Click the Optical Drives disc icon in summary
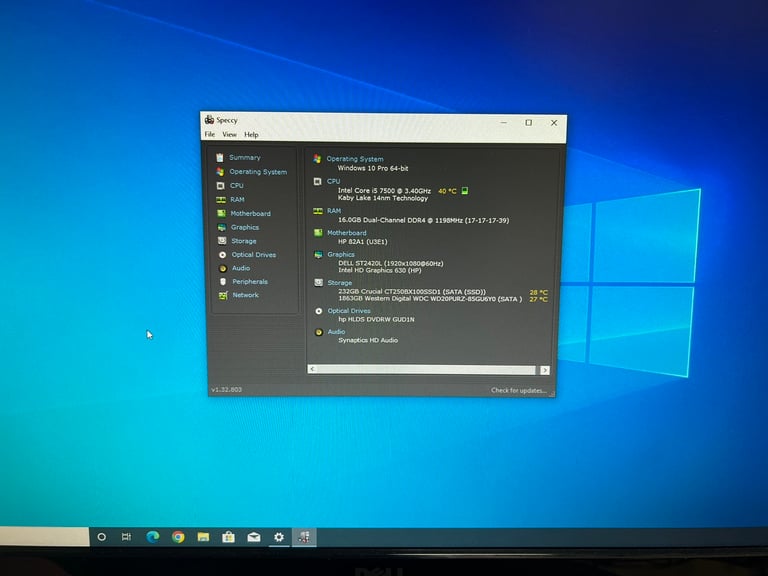Screen dimensions: 768x576 pos(319,311)
